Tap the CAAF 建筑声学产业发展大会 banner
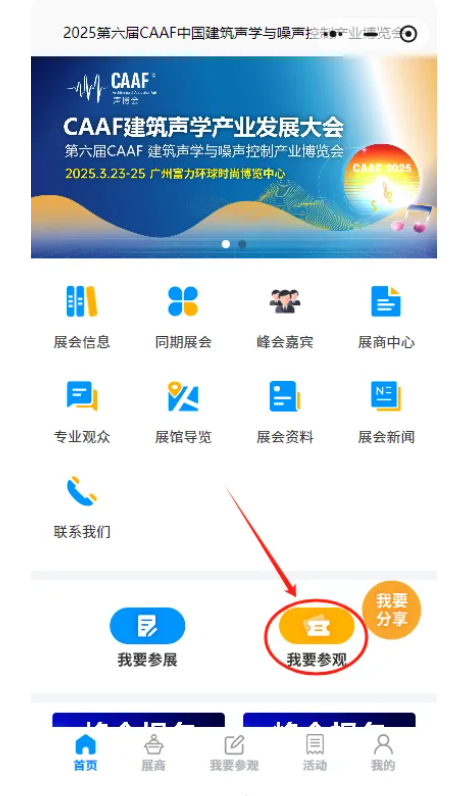Image resolution: width=454 pixels, height=796 pixels. [x=234, y=157]
